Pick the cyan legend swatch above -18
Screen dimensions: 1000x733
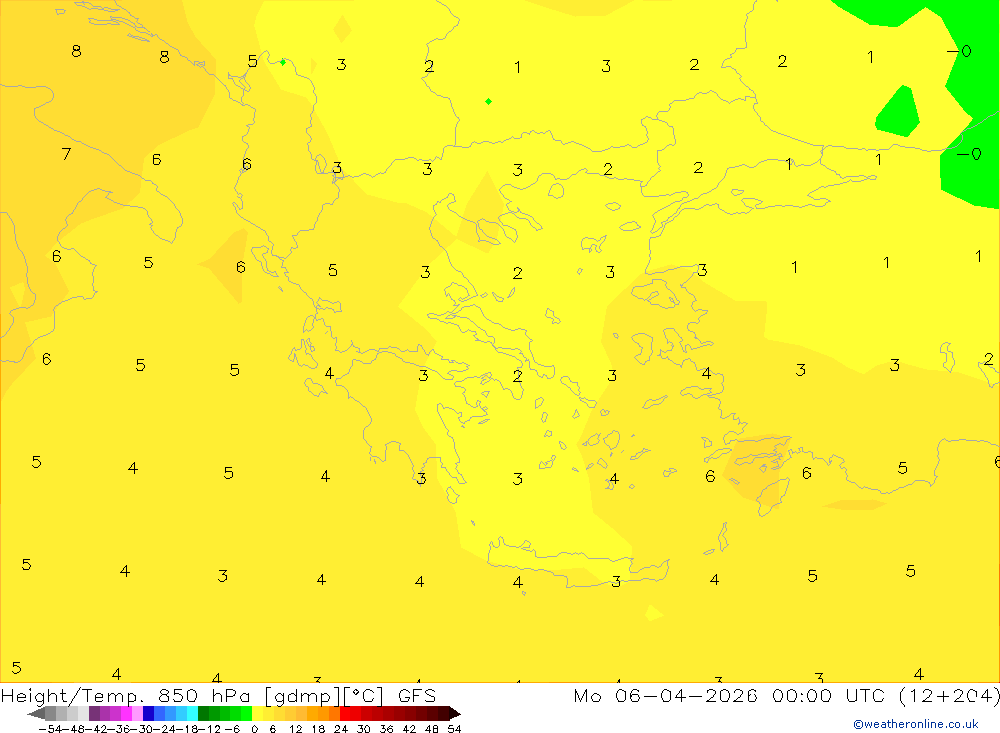[x=192, y=713]
